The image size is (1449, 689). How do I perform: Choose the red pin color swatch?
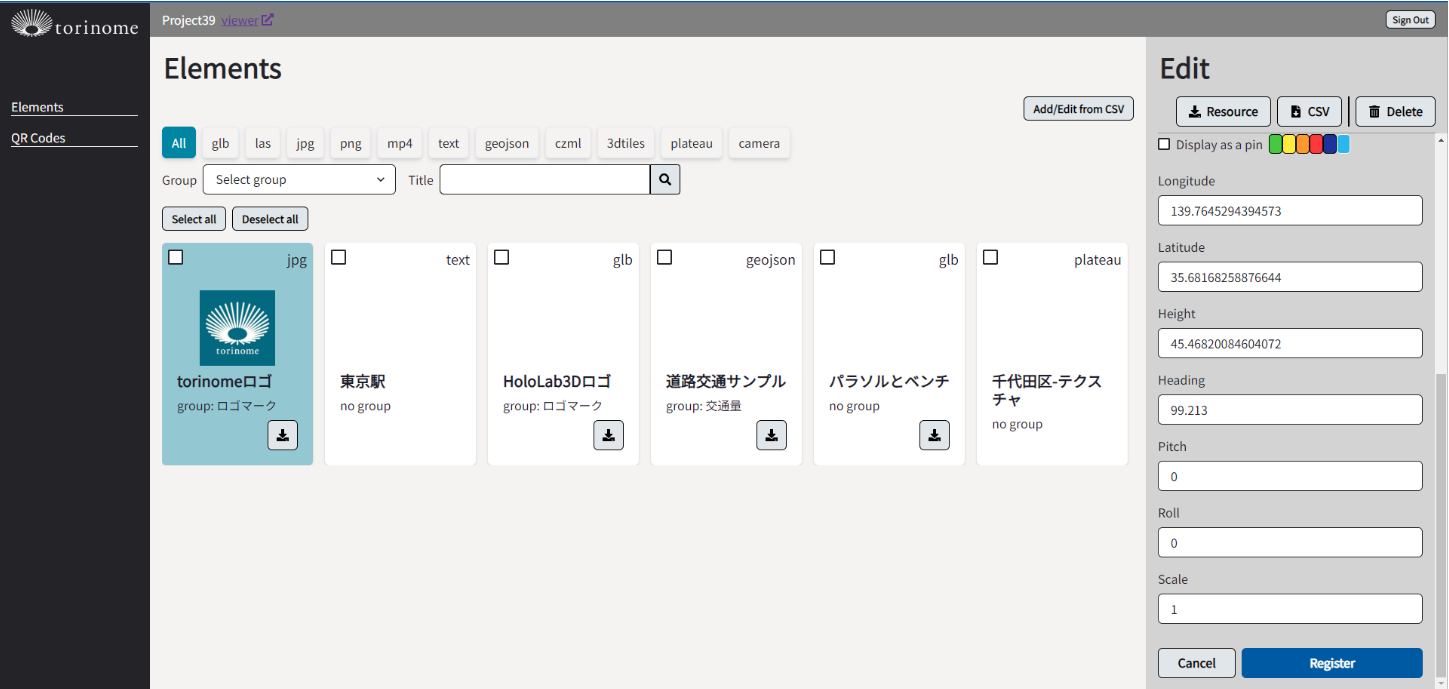[1316, 144]
